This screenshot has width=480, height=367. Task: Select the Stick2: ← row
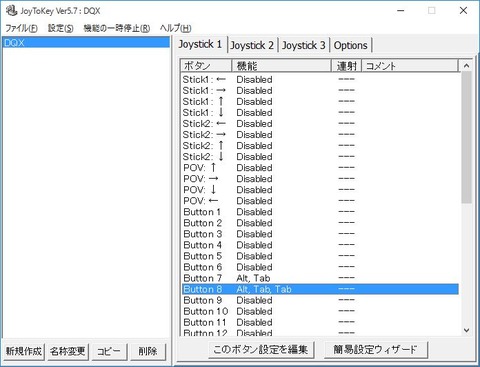tap(320, 123)
